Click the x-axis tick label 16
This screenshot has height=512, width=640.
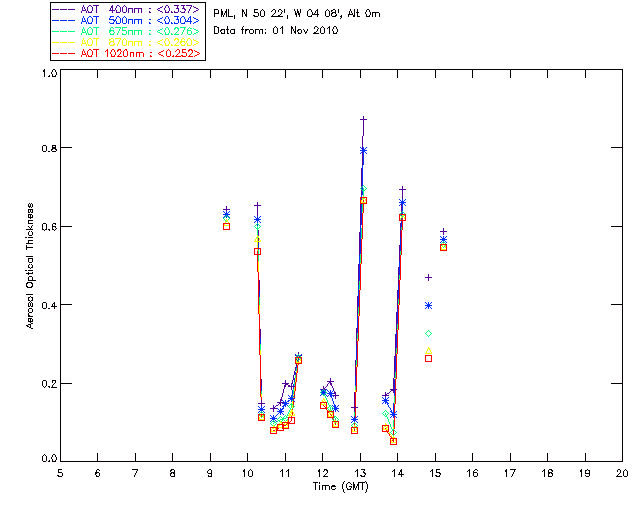coord(473,473)
